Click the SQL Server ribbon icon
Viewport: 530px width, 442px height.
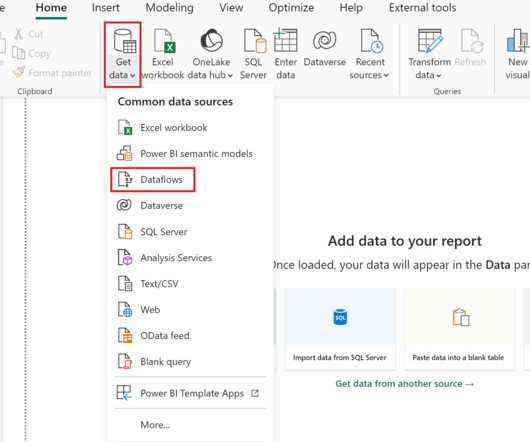255,41
